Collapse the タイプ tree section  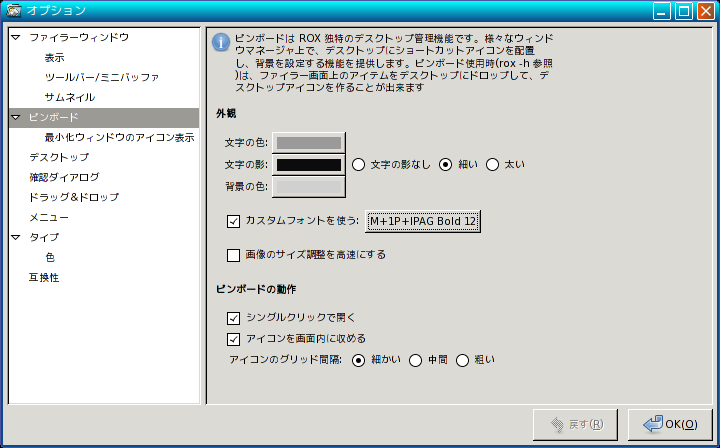click(x=16, y=237)
